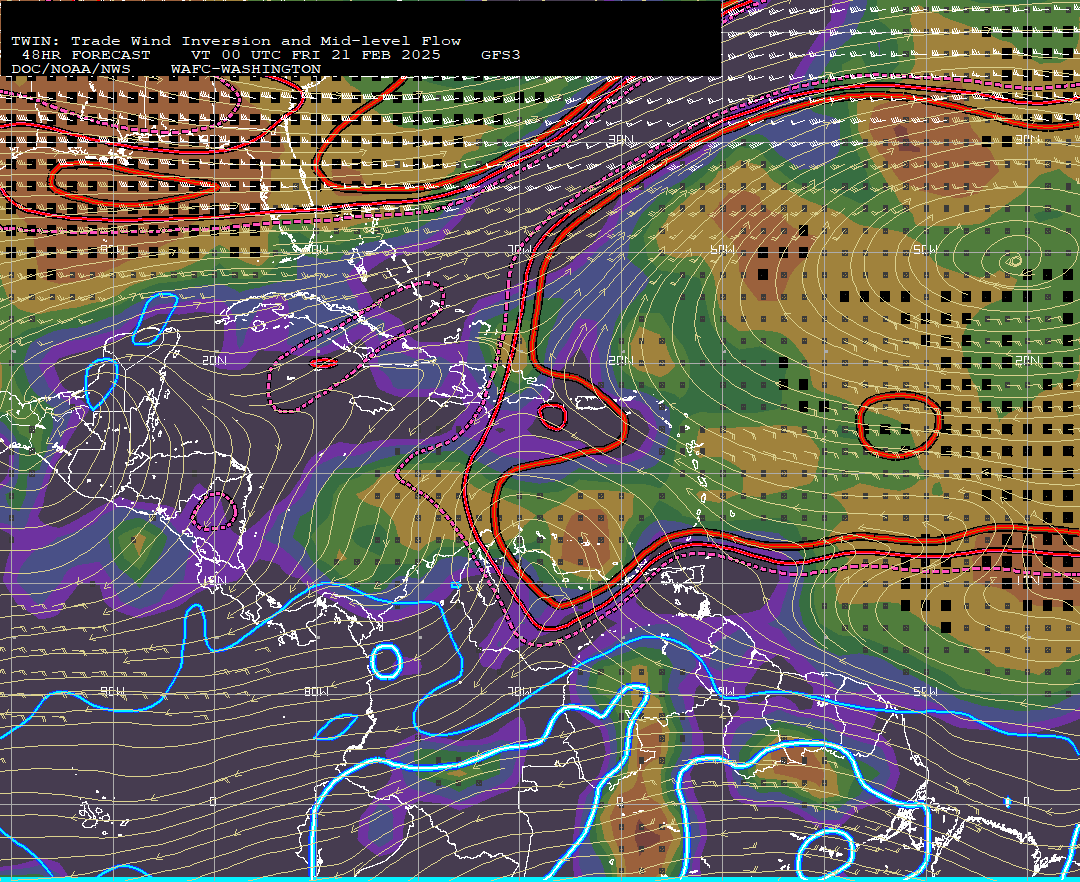Click the 'TWIN: Trade Wind Inversion and Mid-level Flow' title

click(236, 41)
